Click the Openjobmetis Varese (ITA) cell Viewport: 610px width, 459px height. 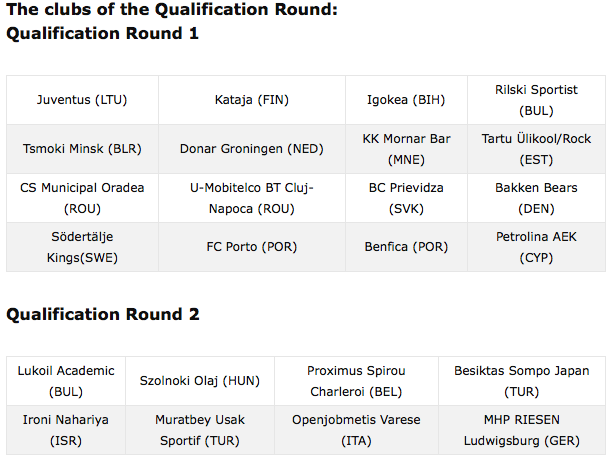coord(356,430)
